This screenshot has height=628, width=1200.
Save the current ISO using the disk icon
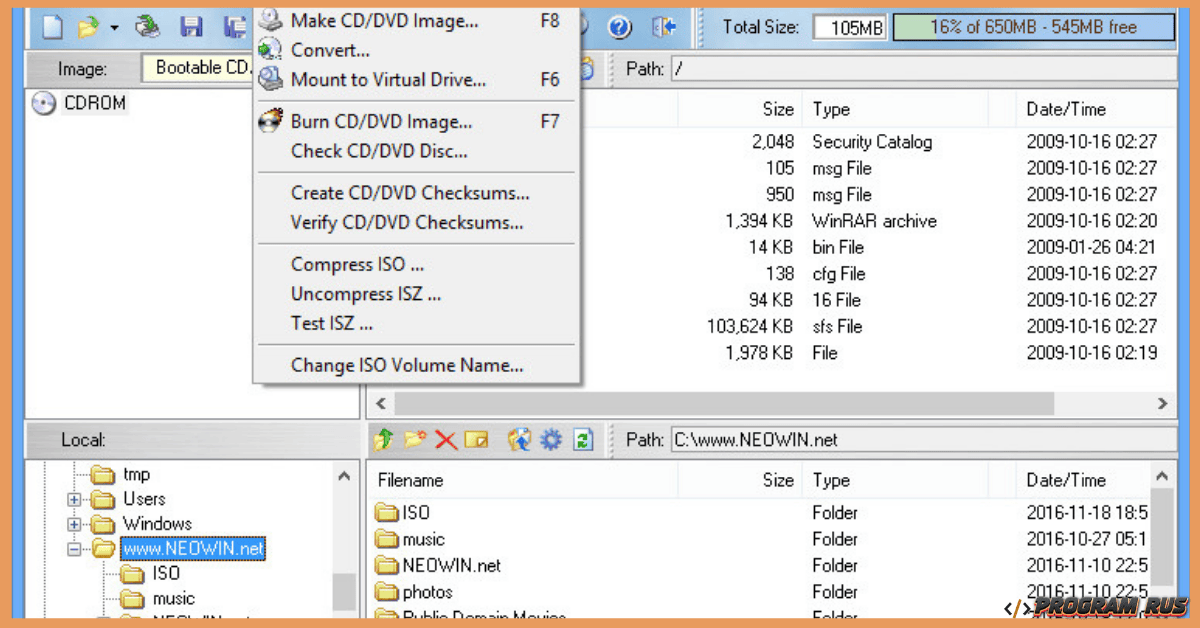192,27
